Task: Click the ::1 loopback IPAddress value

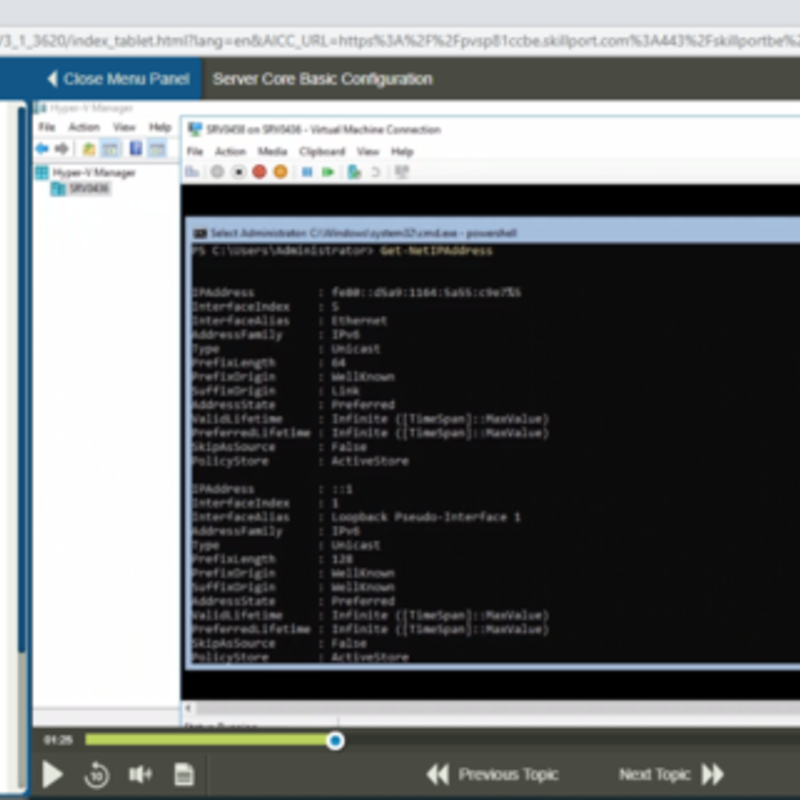Action: click(342, 489)
